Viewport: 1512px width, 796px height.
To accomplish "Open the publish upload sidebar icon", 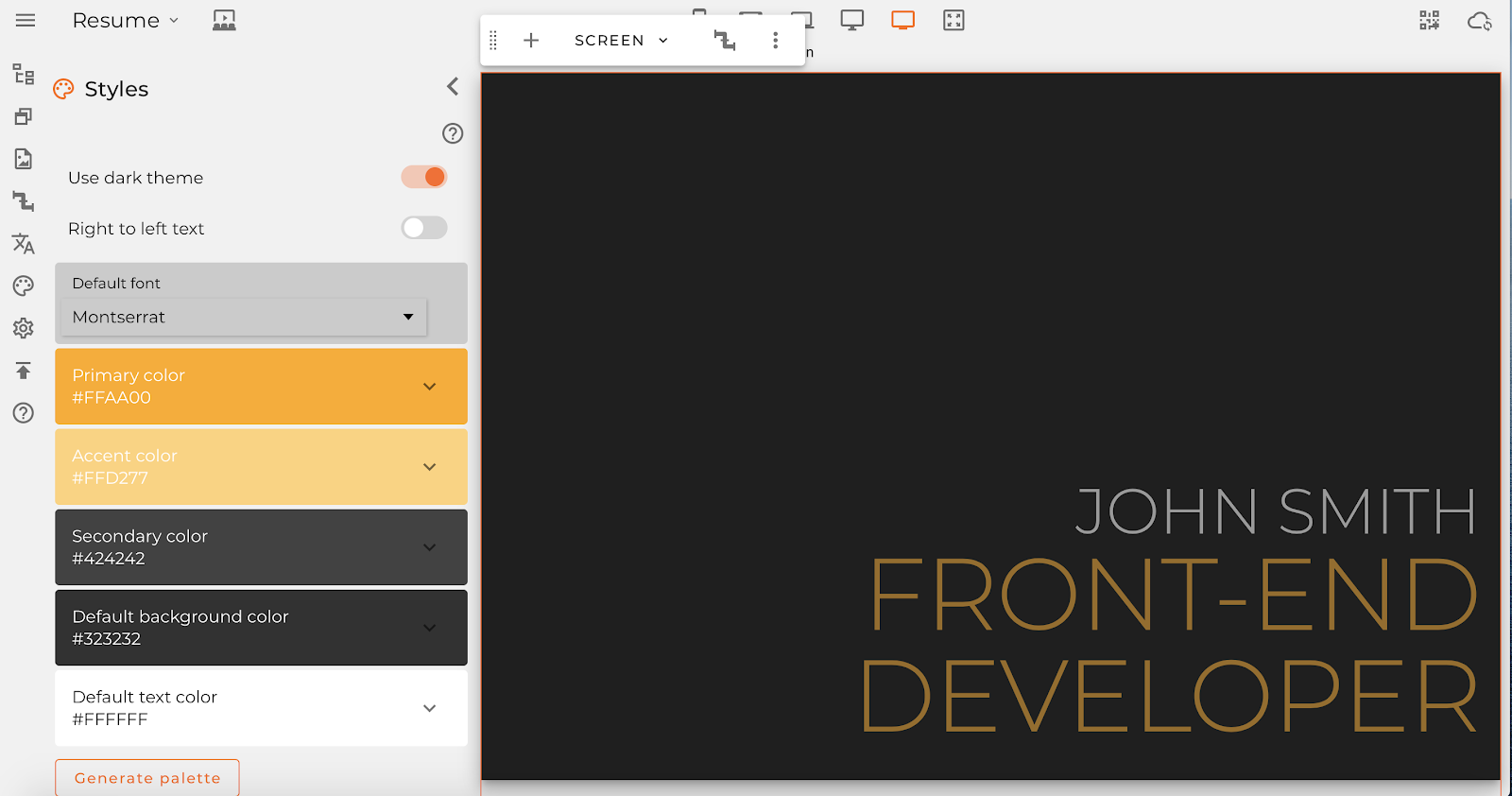I will pos(24,371).
